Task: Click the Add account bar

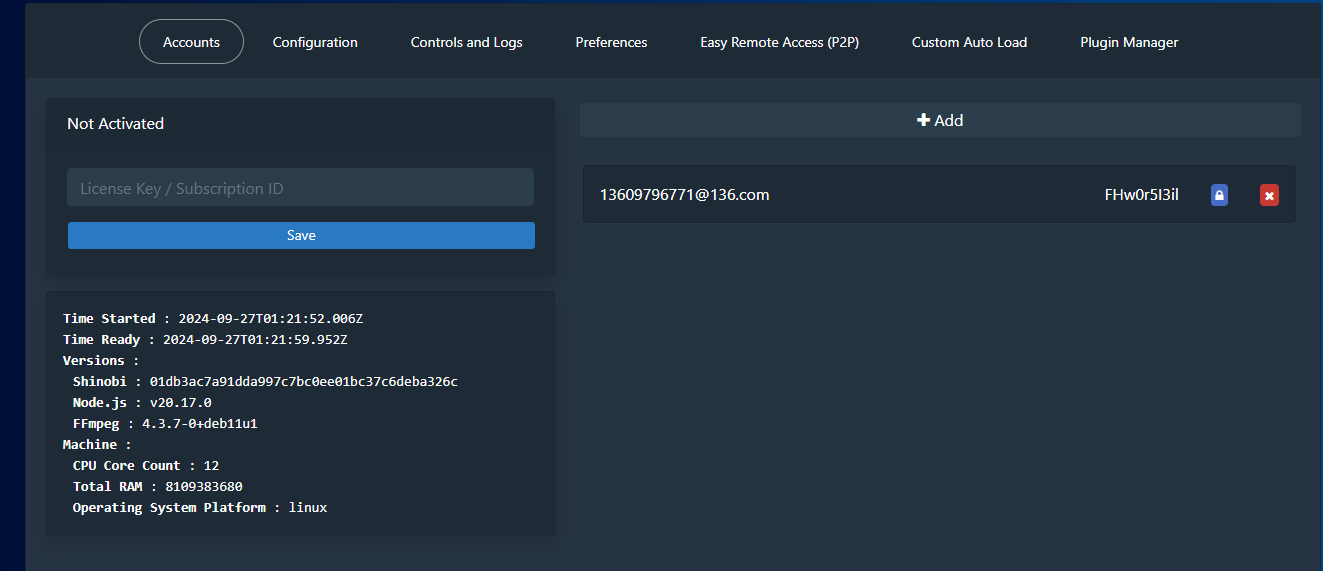Action: (940, 120)
